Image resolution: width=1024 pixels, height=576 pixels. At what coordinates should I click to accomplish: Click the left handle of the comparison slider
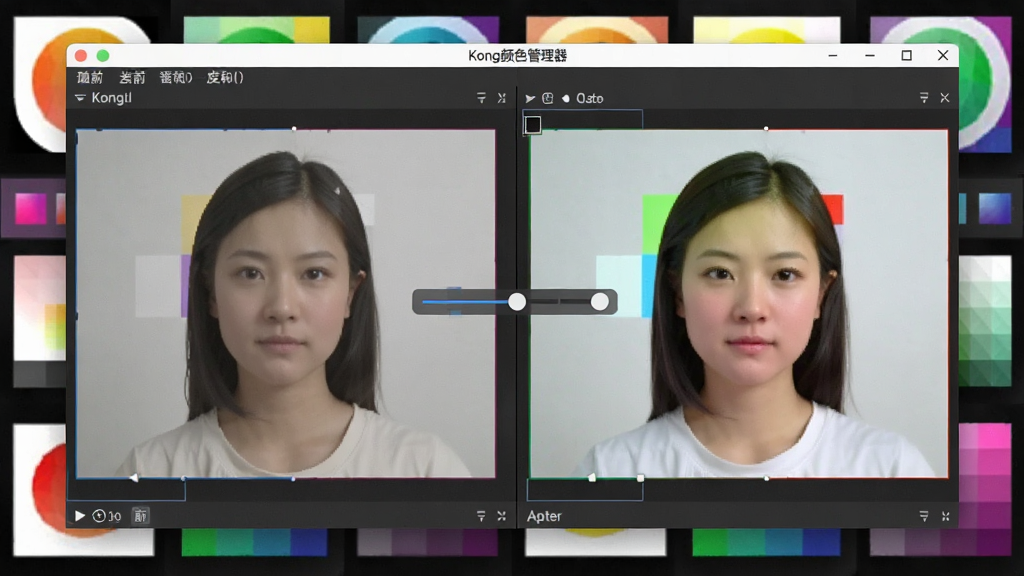[x=517, y=302]
